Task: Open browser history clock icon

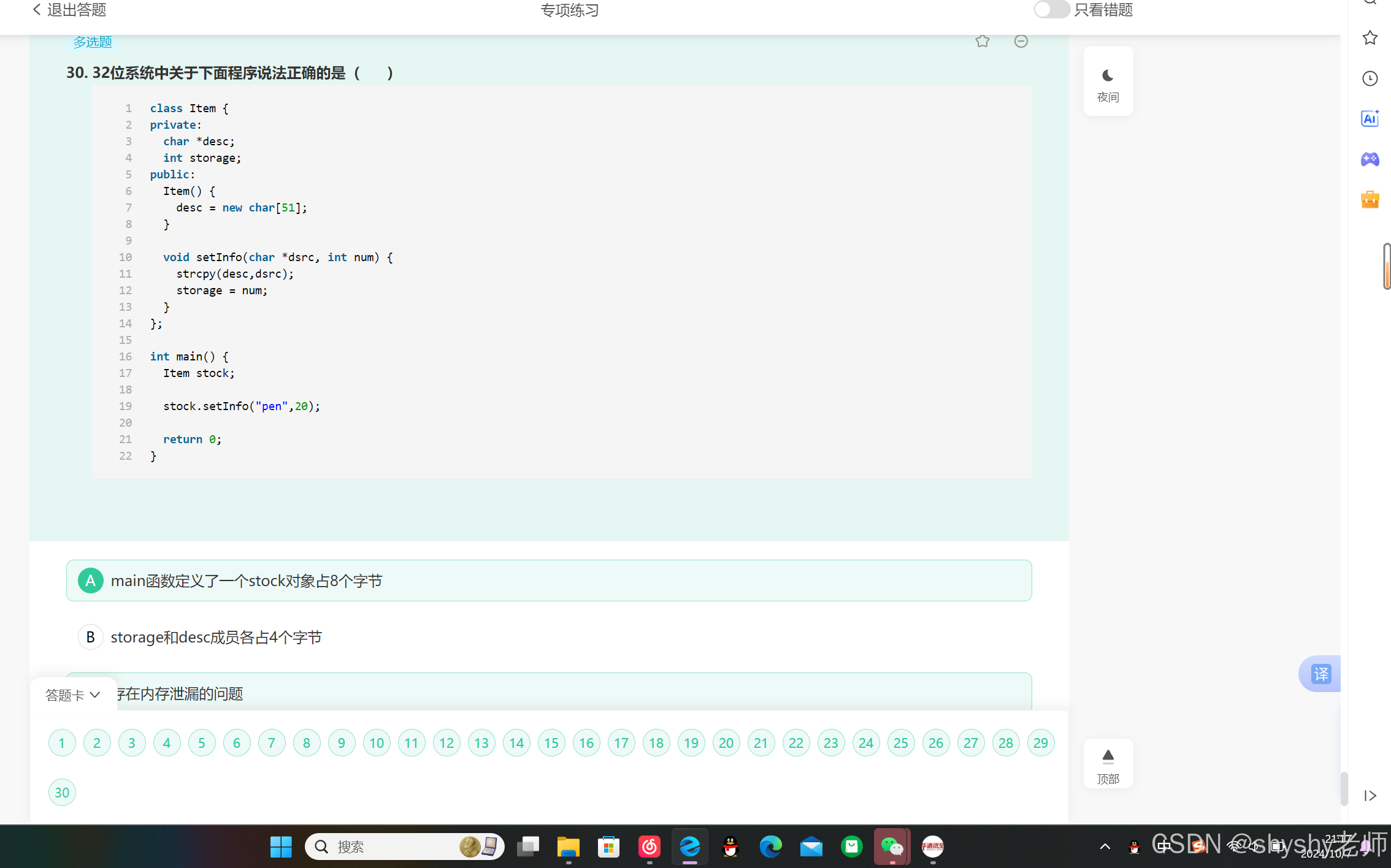Action: tap(1370, 78)
